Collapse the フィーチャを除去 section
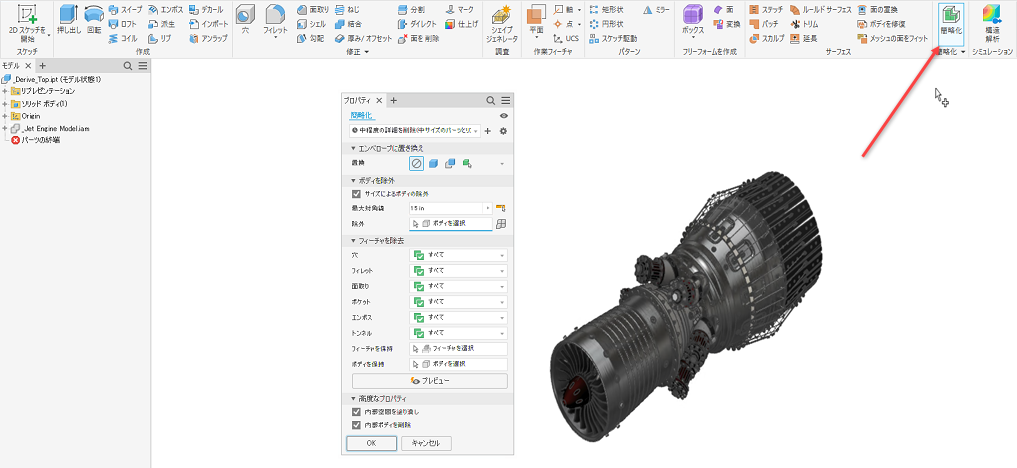This screenshot has height=468, width=1017. tap(353, 240)
